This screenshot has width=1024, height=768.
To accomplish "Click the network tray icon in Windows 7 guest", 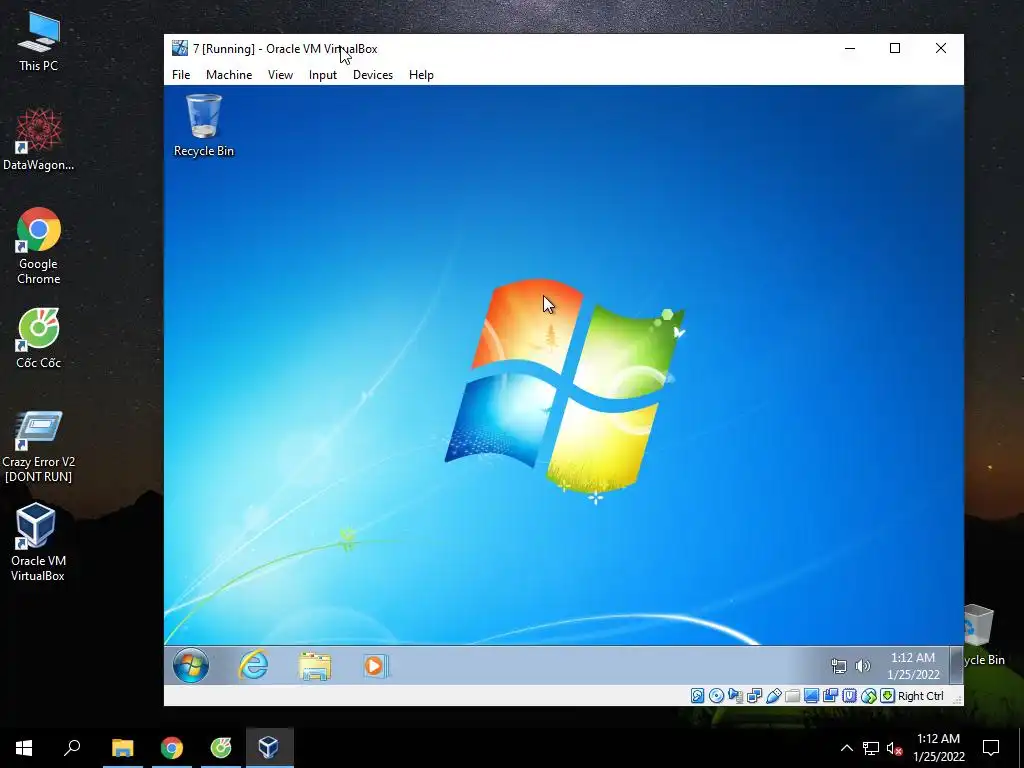I will click(839, 666).
